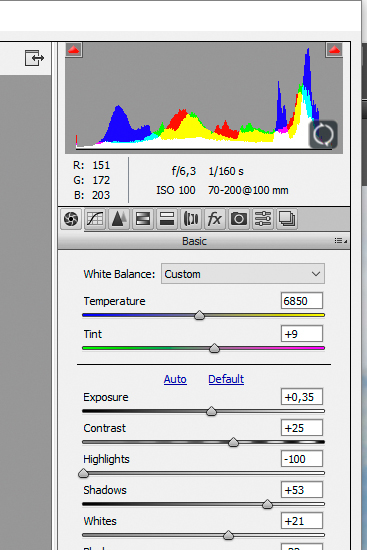Open the Basic panel flyout menu
This screenshot has width=367, height=550.
tap(340, 241)
